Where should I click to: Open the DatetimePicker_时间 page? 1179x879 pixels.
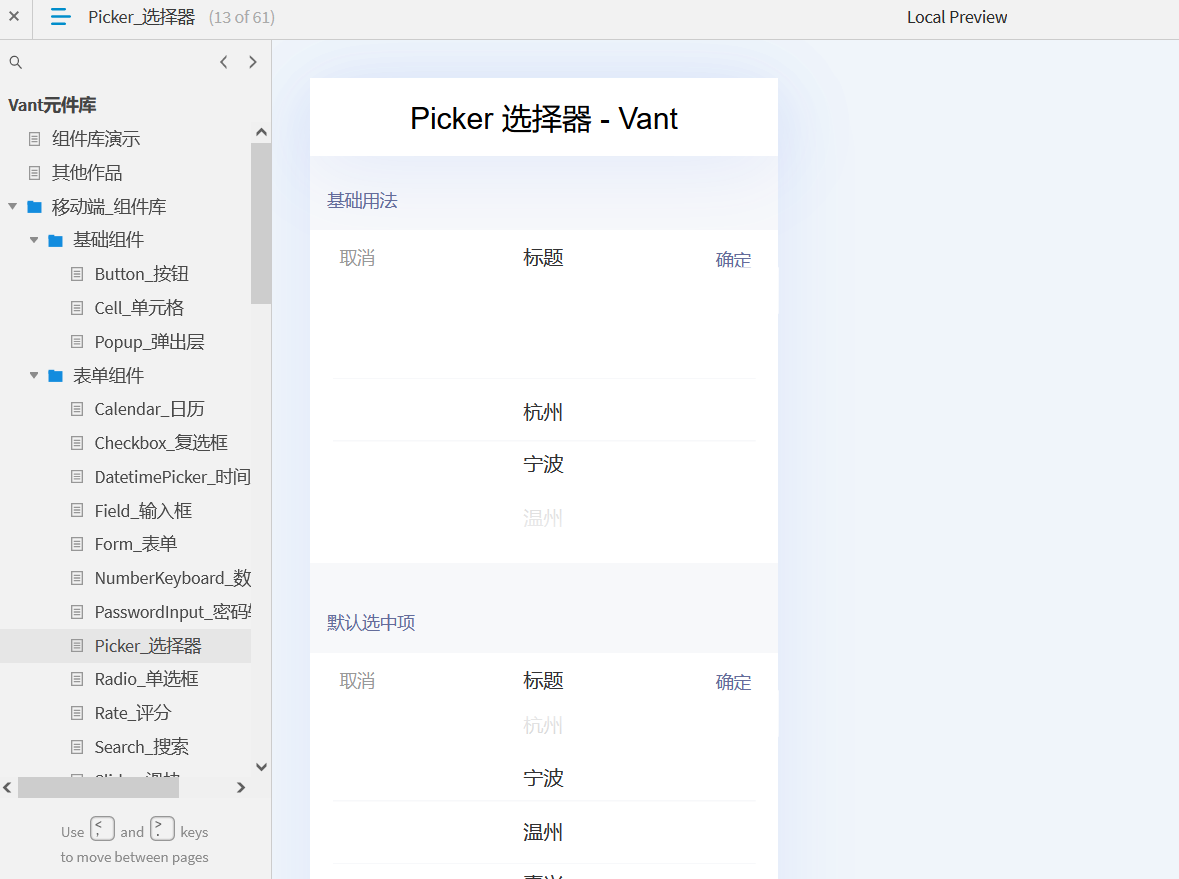tap(173, 477)
